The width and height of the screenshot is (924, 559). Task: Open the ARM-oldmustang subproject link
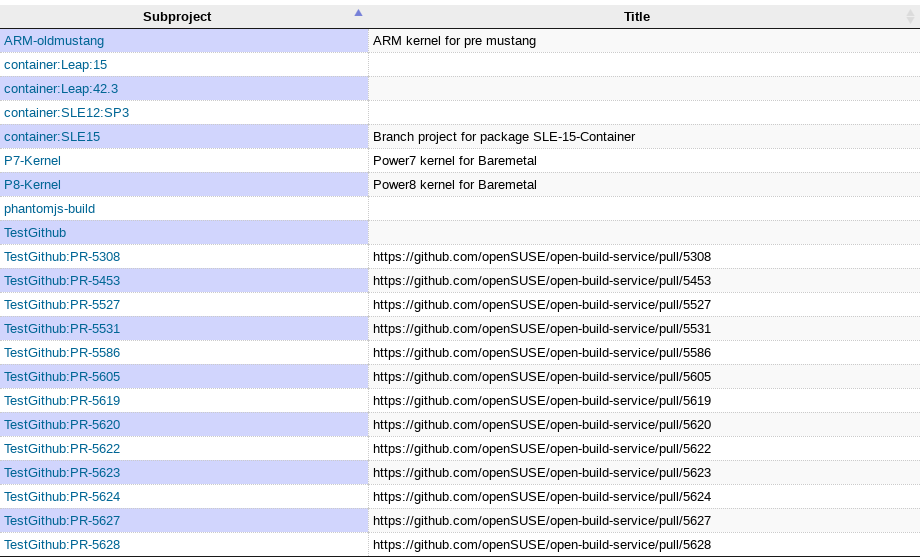(54, 41)
